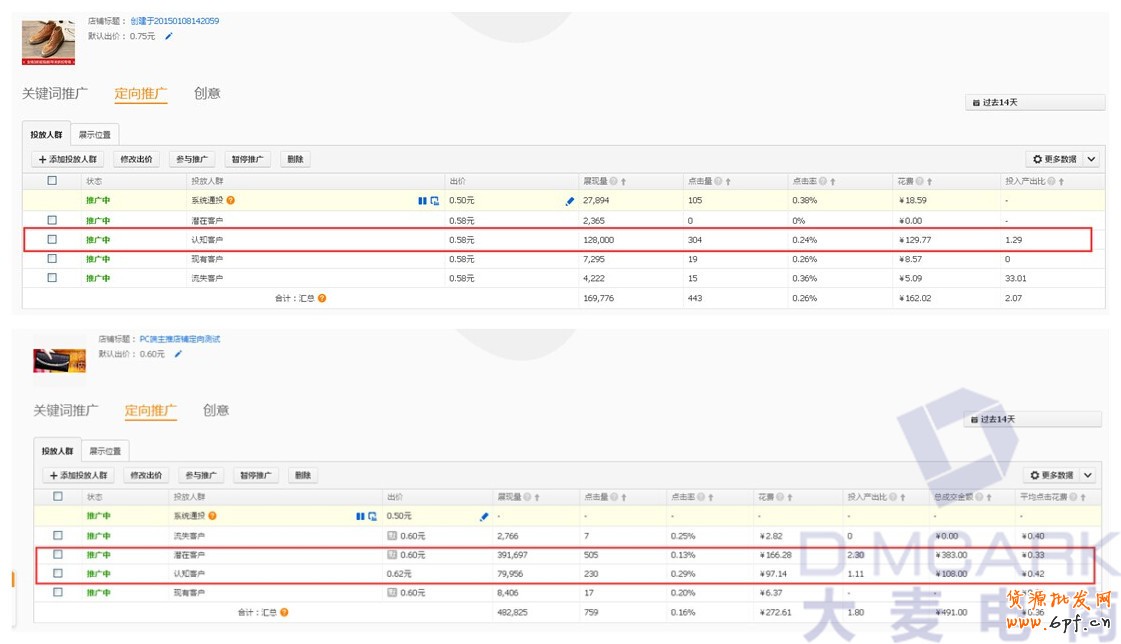1121x644 pixels.
Task: Tick the checkbox for 流失客户 in the lower table
Action: point(58,535)
